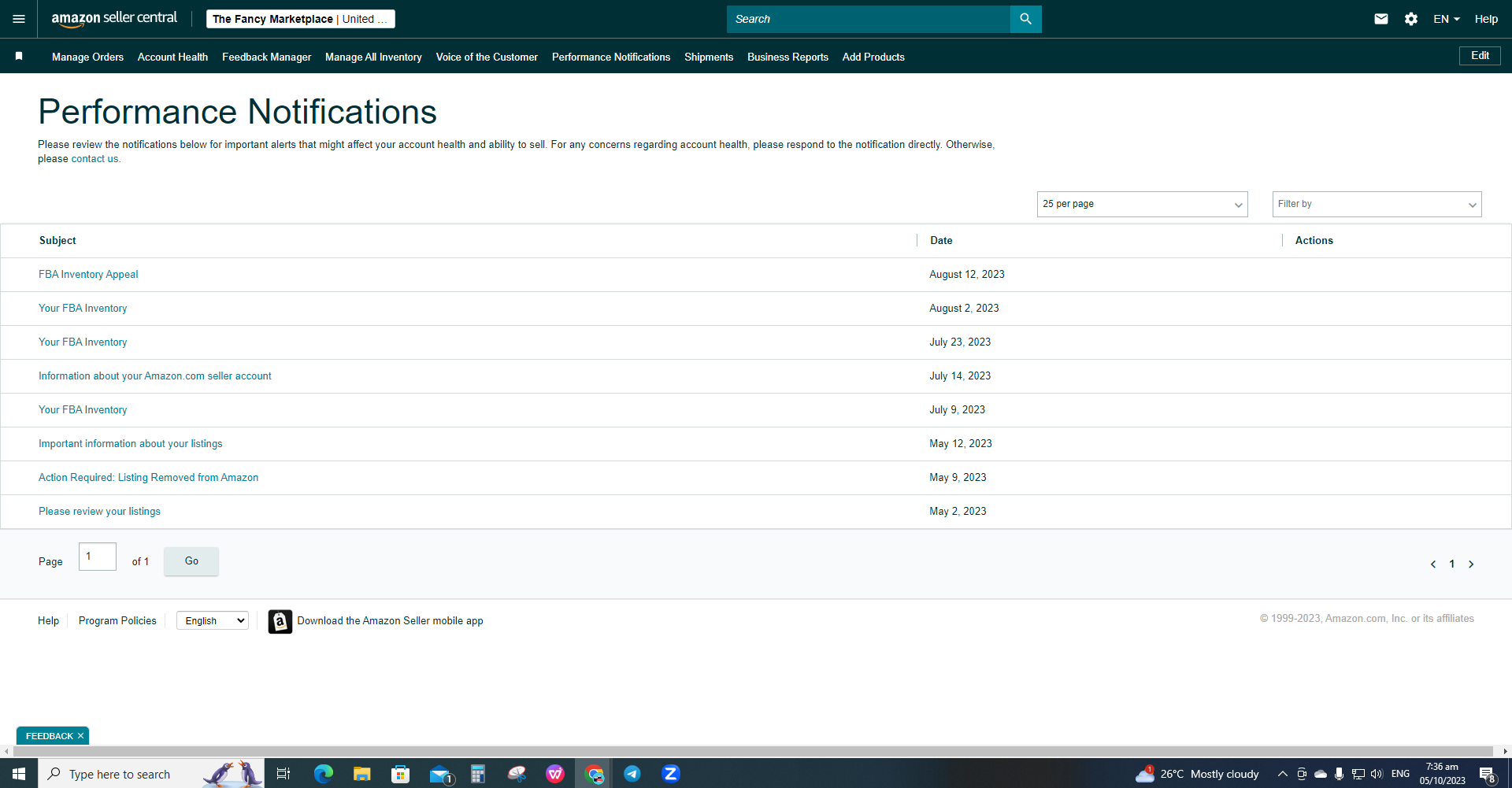This screenshot has width=1512, height=788.
Task: Click the Help link in the footer
Action: (x=48, y=621)
